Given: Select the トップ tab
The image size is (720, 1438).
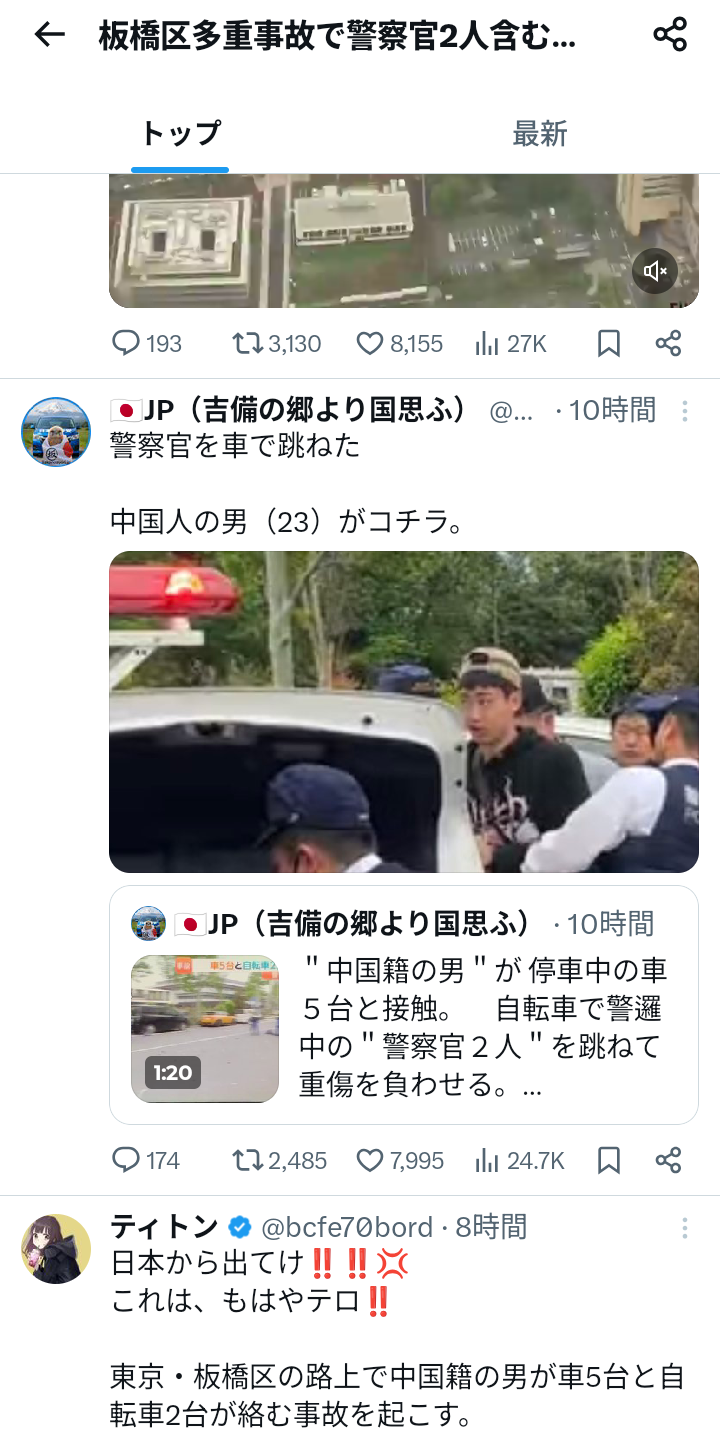Looking at the screenshot, I should [180, 134].
